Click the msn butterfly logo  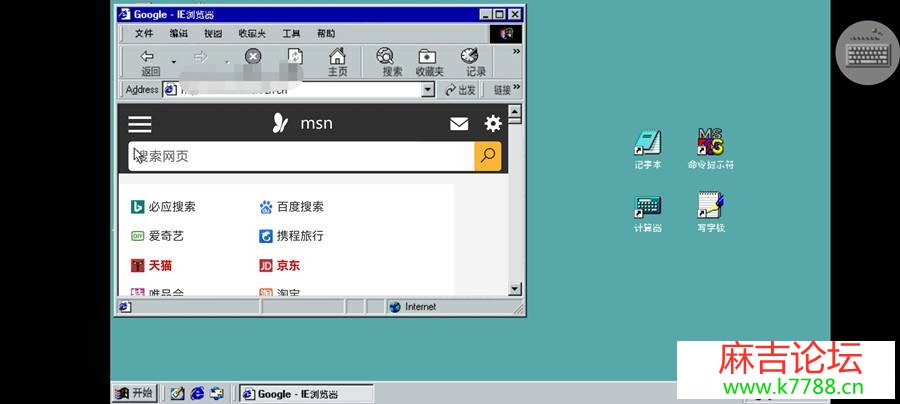click(280, 123)
